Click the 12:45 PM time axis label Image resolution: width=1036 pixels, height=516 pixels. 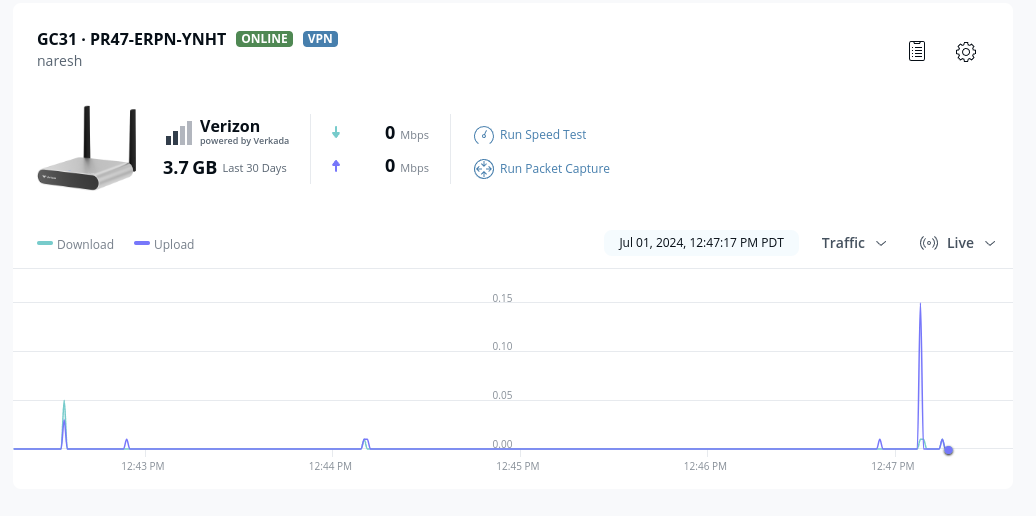pos(518,466)
